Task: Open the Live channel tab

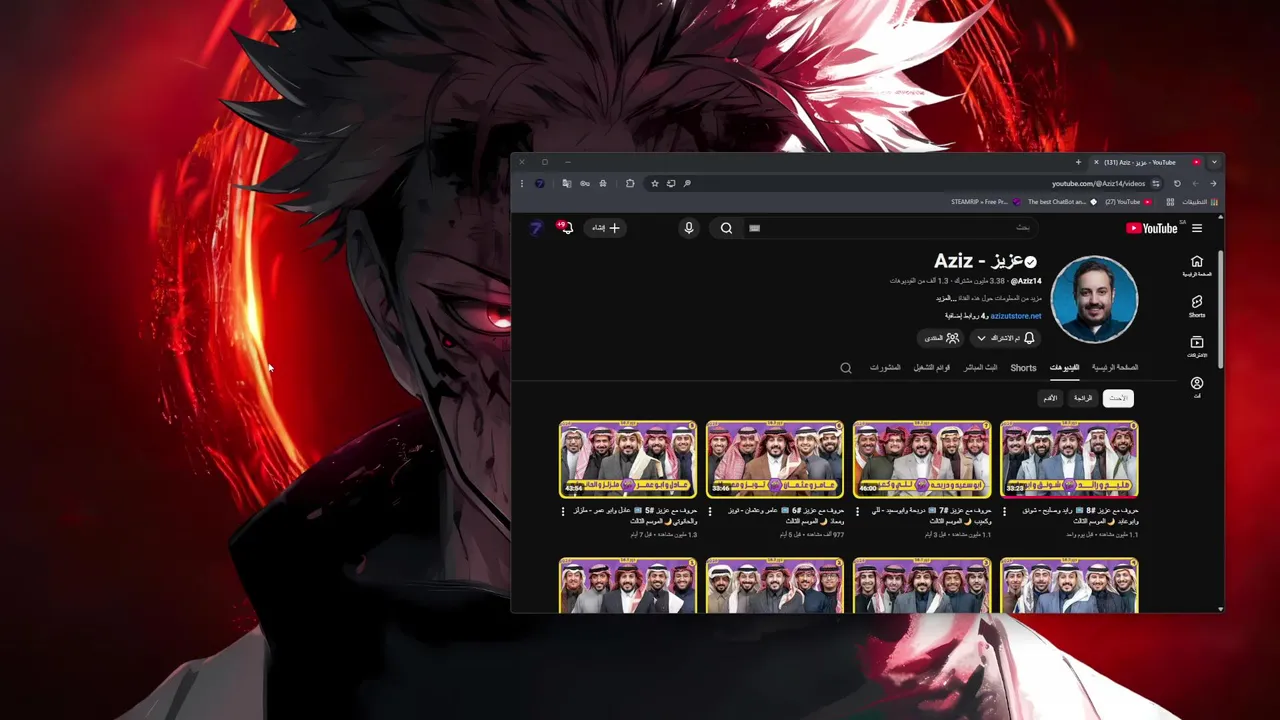Action: point(980,367)
